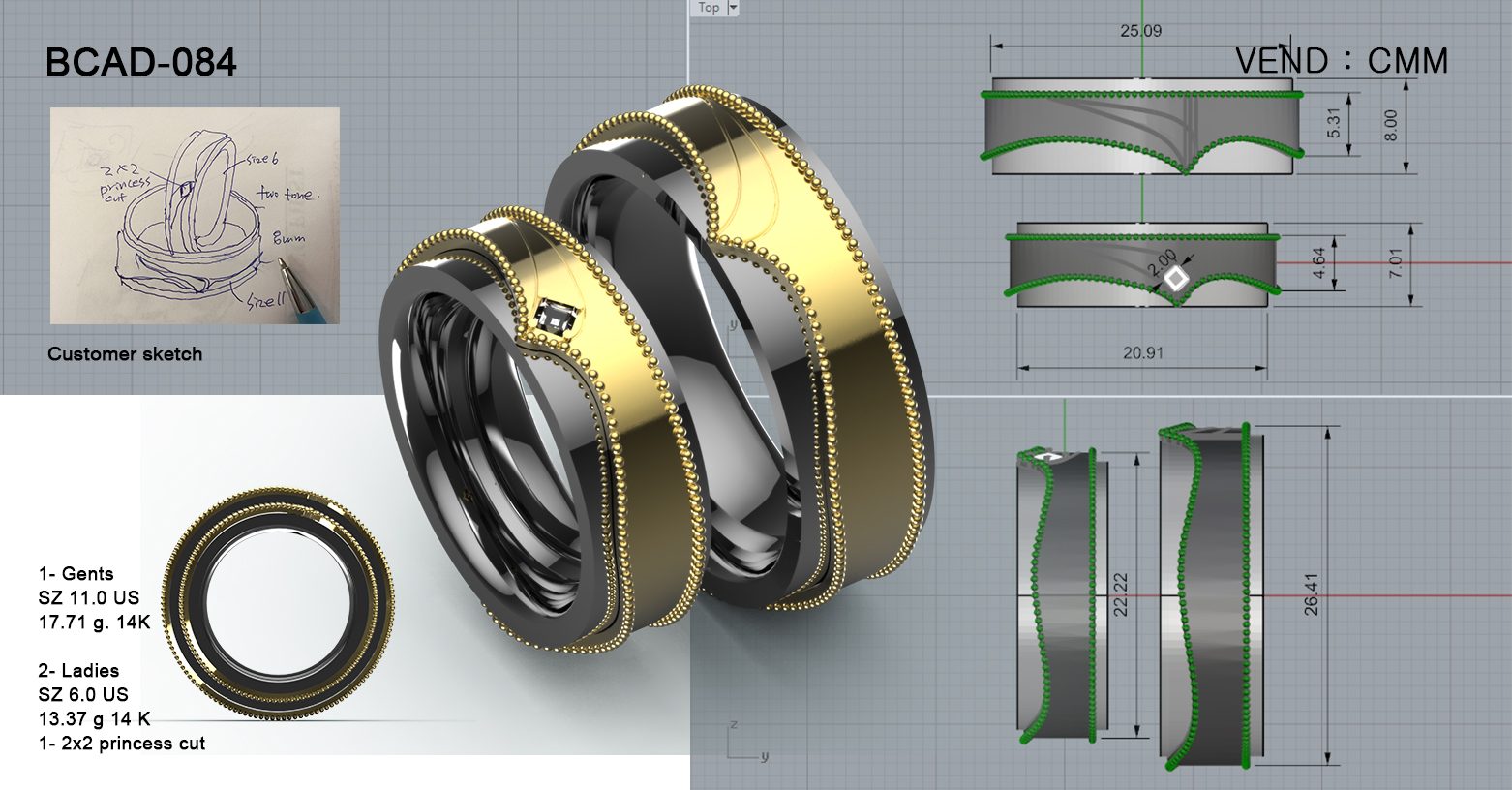This screenshot has height=790, width=1512.
Task: Click the VEND : CMM label
Action: [1341, 61]
